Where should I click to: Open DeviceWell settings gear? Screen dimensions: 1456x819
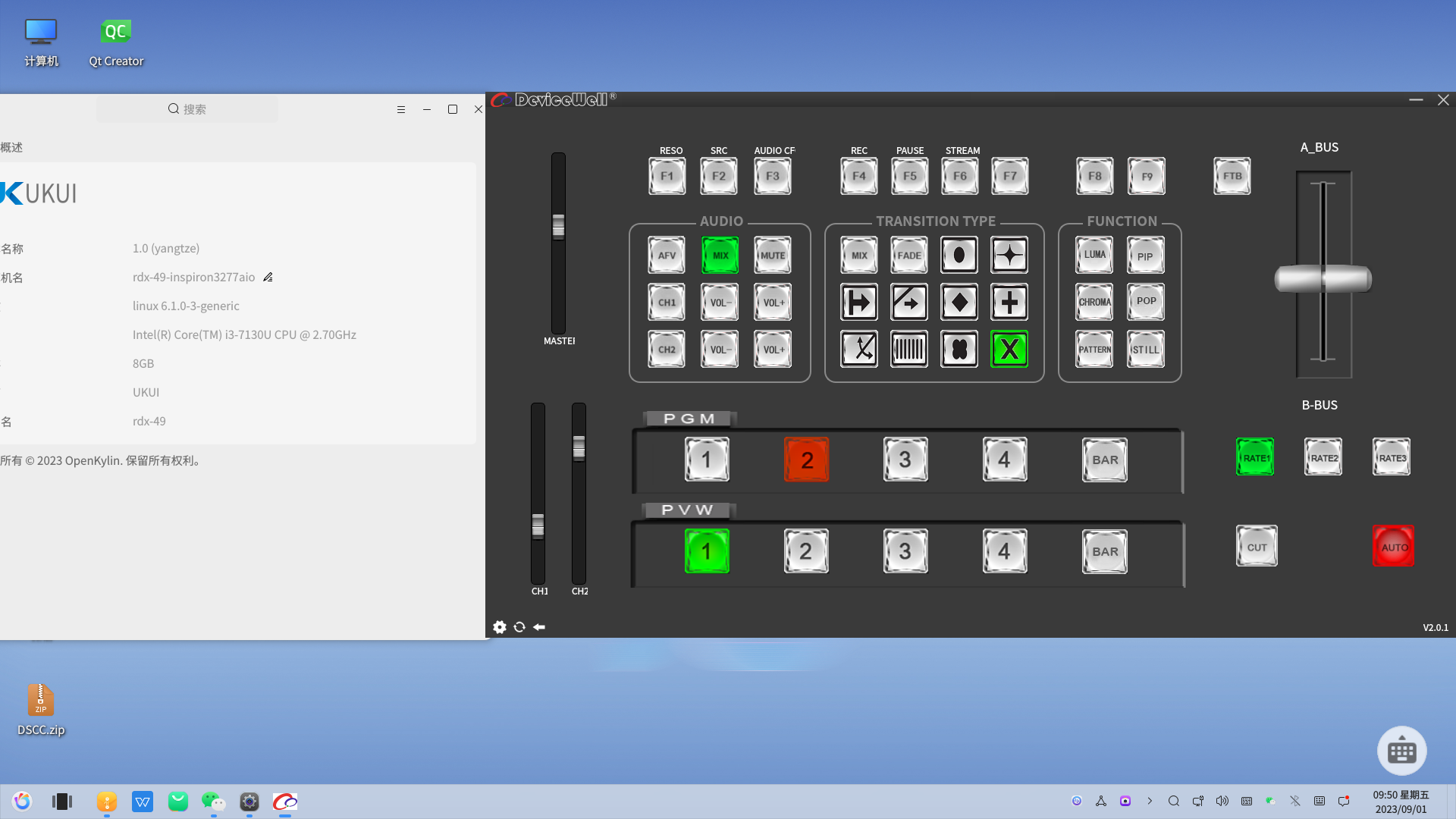pyautogui.click(x=500, y=627)
